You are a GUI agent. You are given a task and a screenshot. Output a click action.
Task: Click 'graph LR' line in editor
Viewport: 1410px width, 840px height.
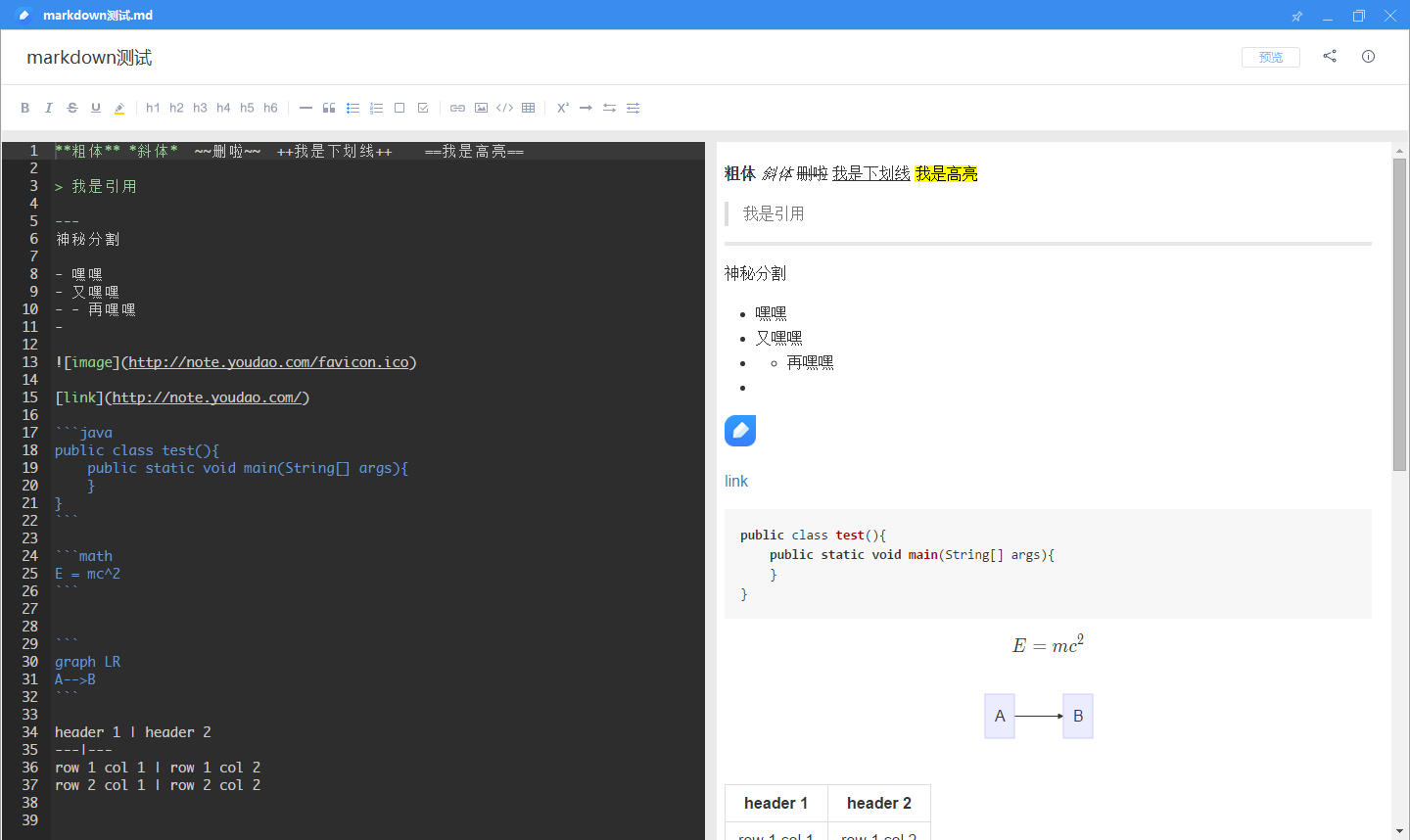(87, 662)
